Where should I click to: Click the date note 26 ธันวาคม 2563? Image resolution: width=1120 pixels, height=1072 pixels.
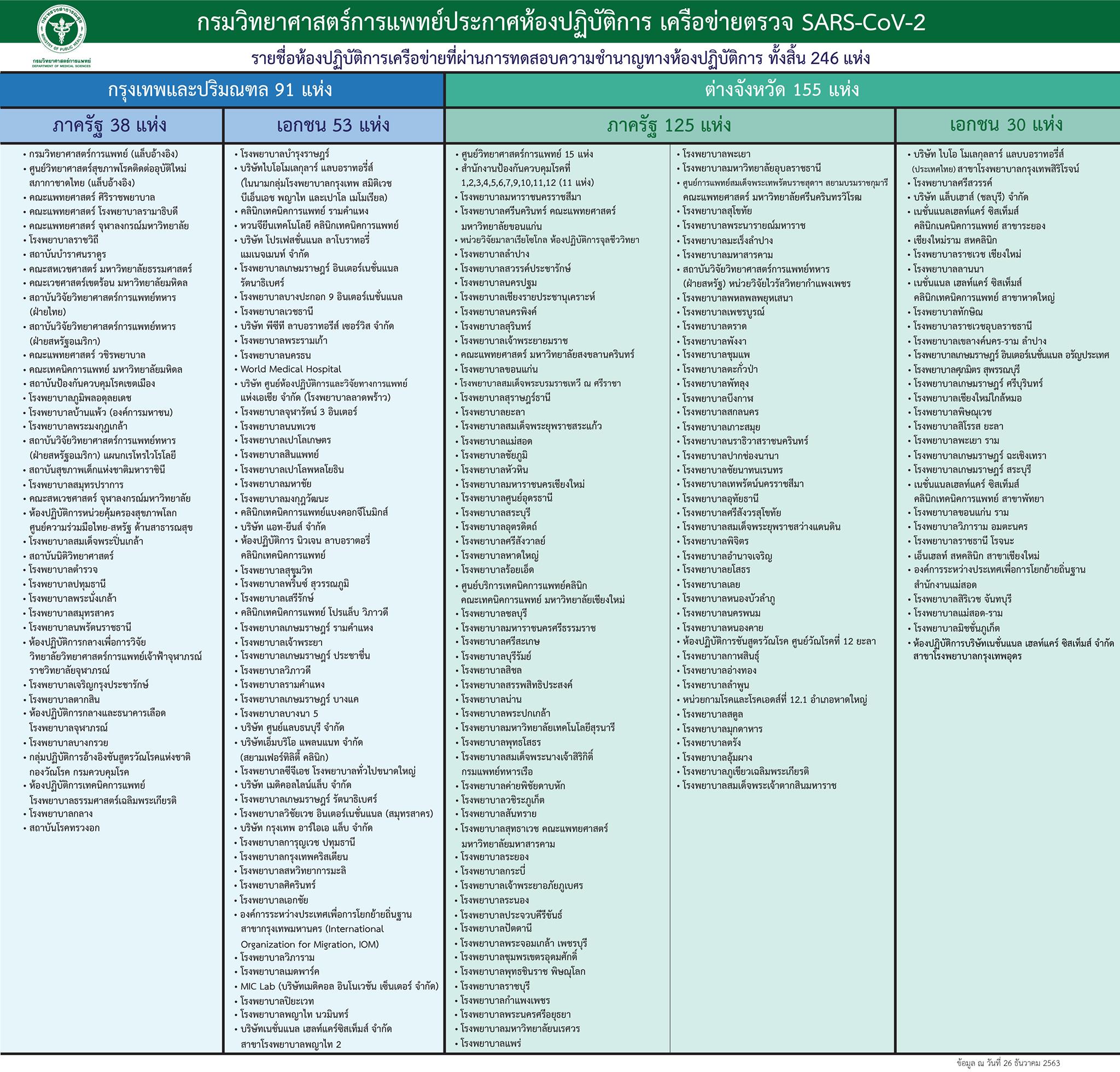1008,1063
